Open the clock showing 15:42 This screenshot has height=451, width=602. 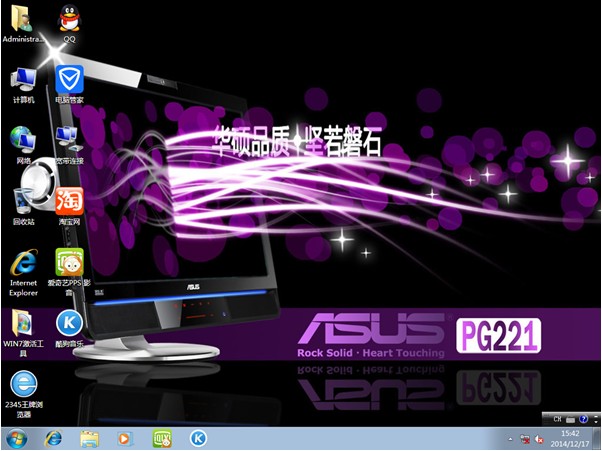click(x=570, y=439)
